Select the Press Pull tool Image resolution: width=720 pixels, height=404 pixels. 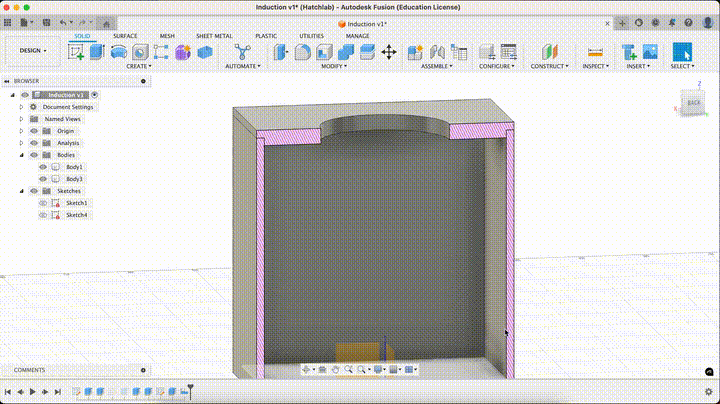tap(281, 52)
